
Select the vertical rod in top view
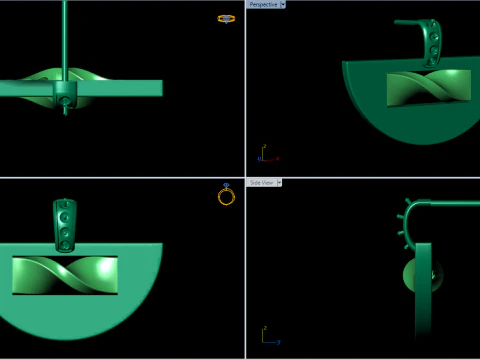coord(65,40)
